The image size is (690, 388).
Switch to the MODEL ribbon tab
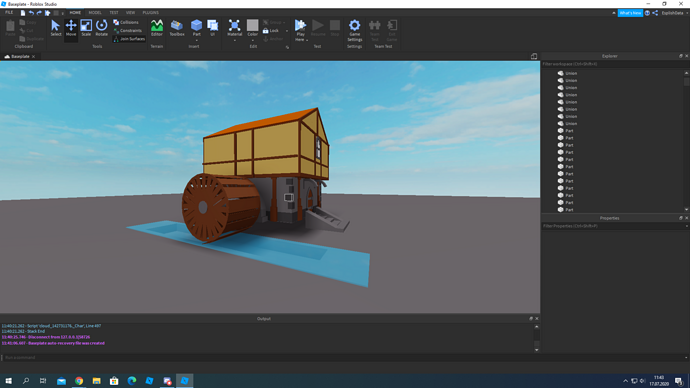(x=95, y=13)
